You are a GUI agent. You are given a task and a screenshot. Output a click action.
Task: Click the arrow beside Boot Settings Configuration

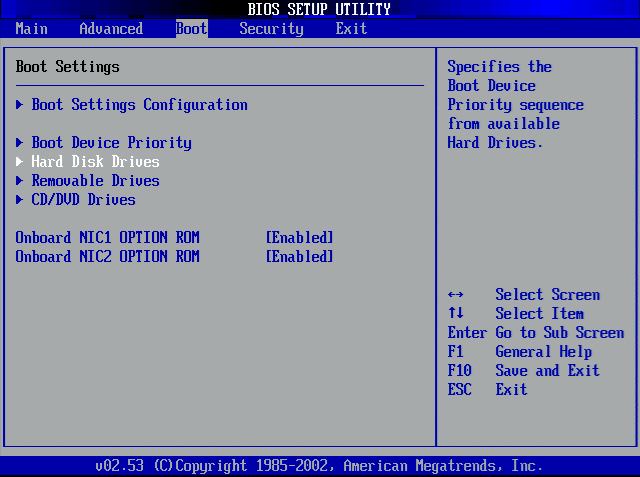(x=19, y=105)
